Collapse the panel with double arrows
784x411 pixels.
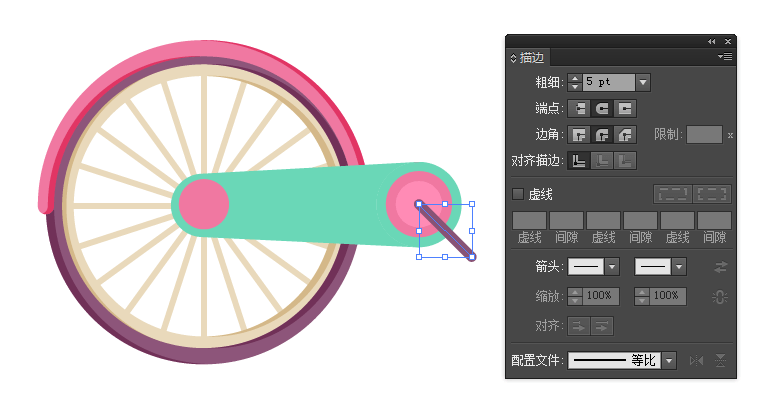712,42
